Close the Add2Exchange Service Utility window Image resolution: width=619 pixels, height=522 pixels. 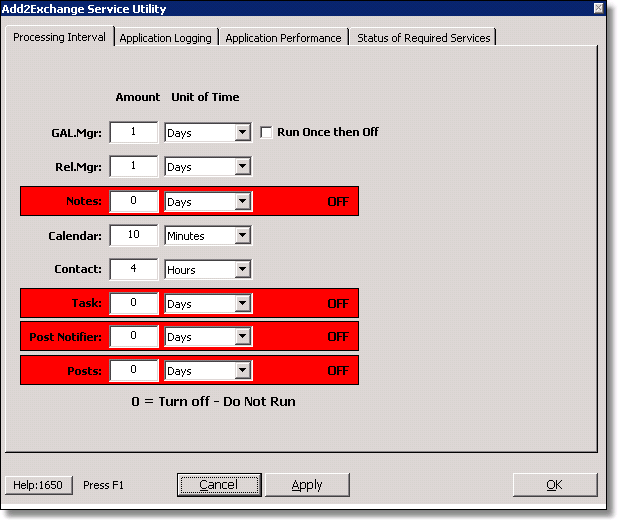(598, 8)
